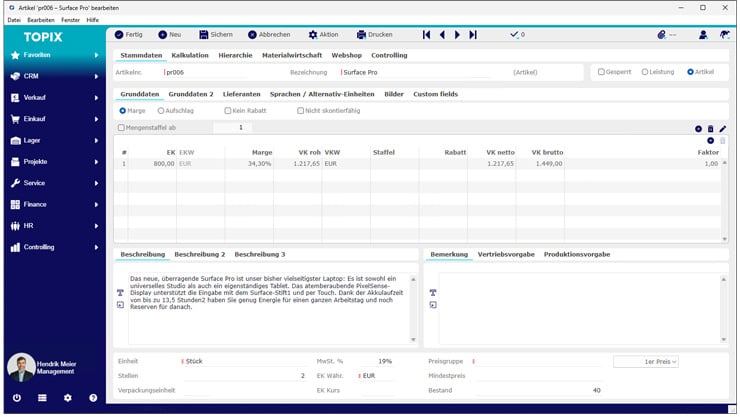The image size is (740, 417).
Task: Check the Kein Rabatt checkbox
Action: [226, 110]
